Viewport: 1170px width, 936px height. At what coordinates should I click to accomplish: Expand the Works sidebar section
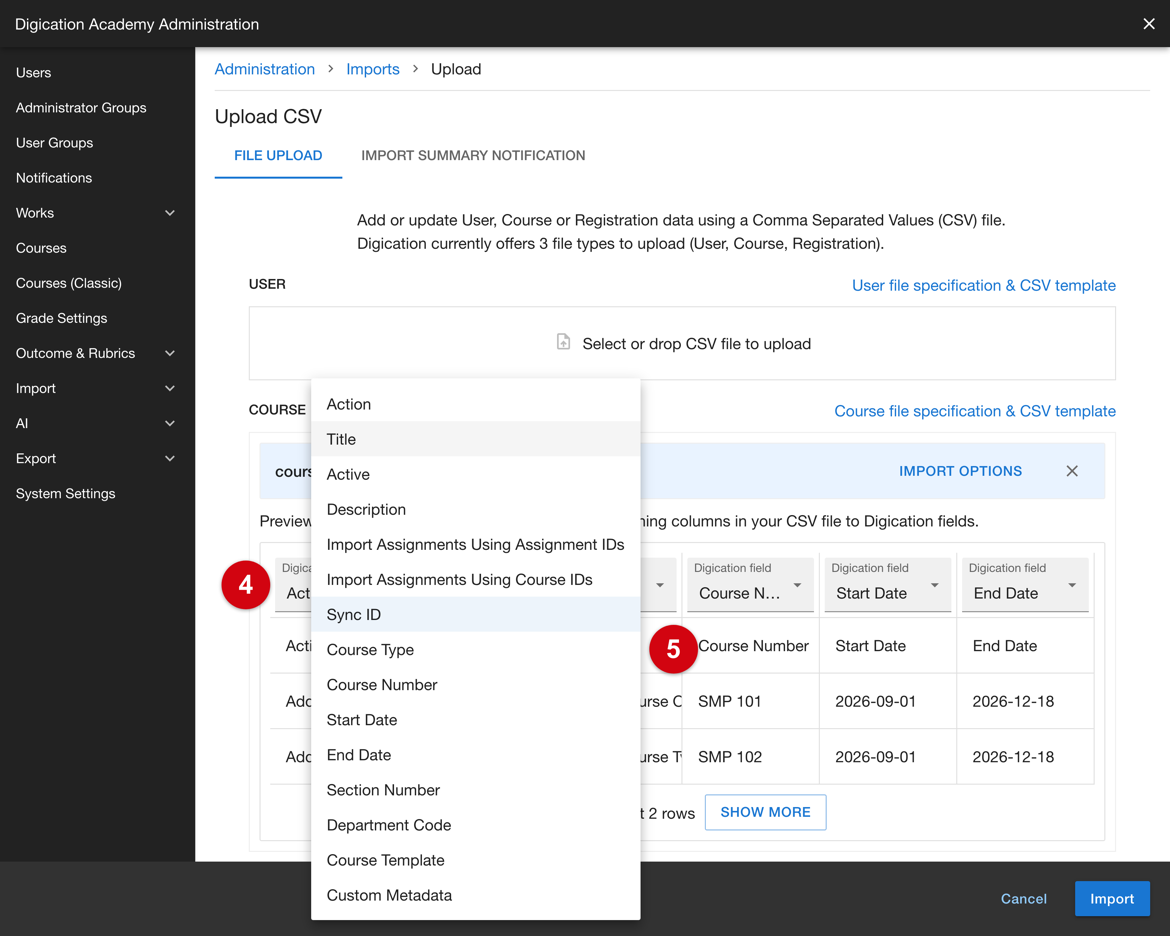pyautogui.click(x=170, y=213)
